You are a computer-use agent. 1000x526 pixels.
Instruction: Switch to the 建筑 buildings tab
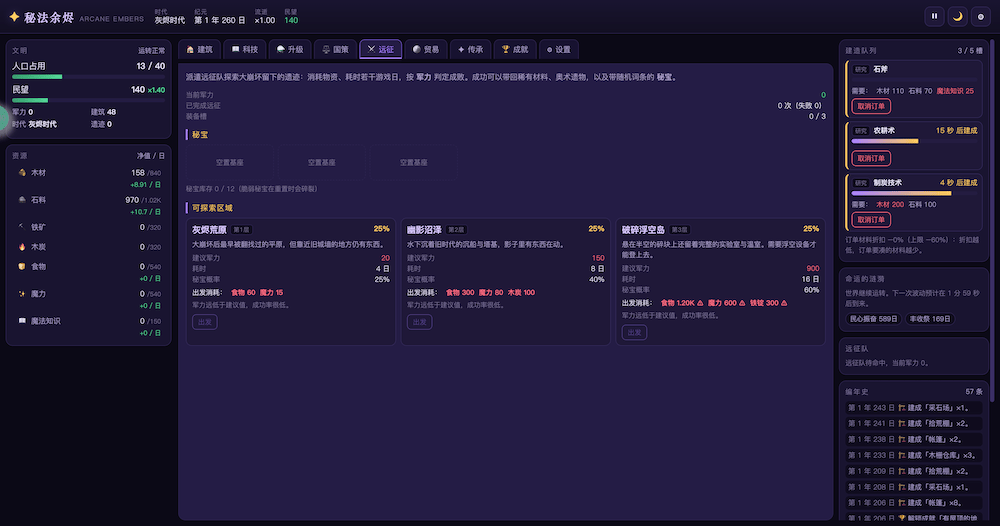pos(200,49)
